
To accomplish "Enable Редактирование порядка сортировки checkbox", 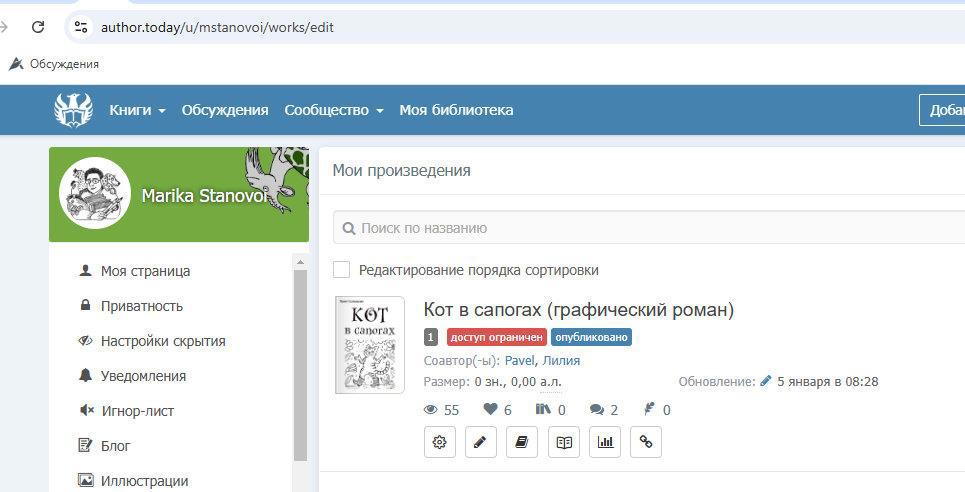I will point(342,270).
